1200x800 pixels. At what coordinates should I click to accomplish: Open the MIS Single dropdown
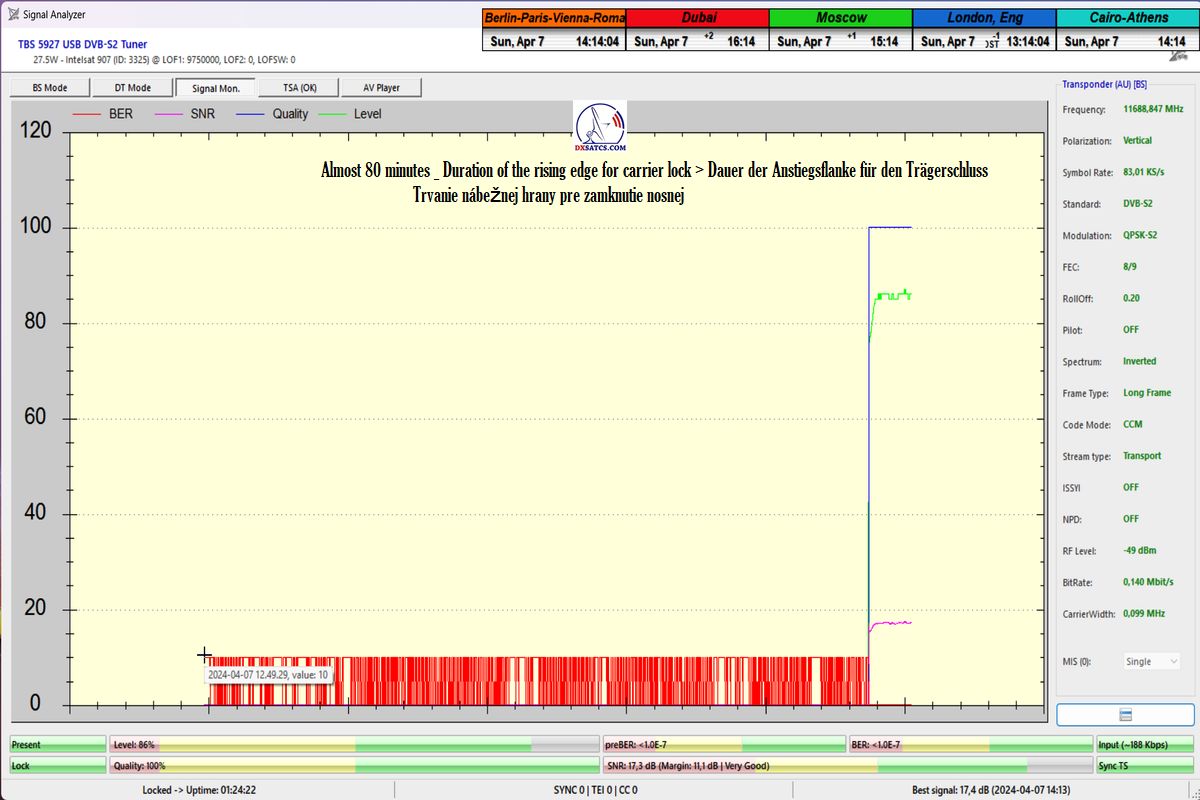[x=1151, y=661]
